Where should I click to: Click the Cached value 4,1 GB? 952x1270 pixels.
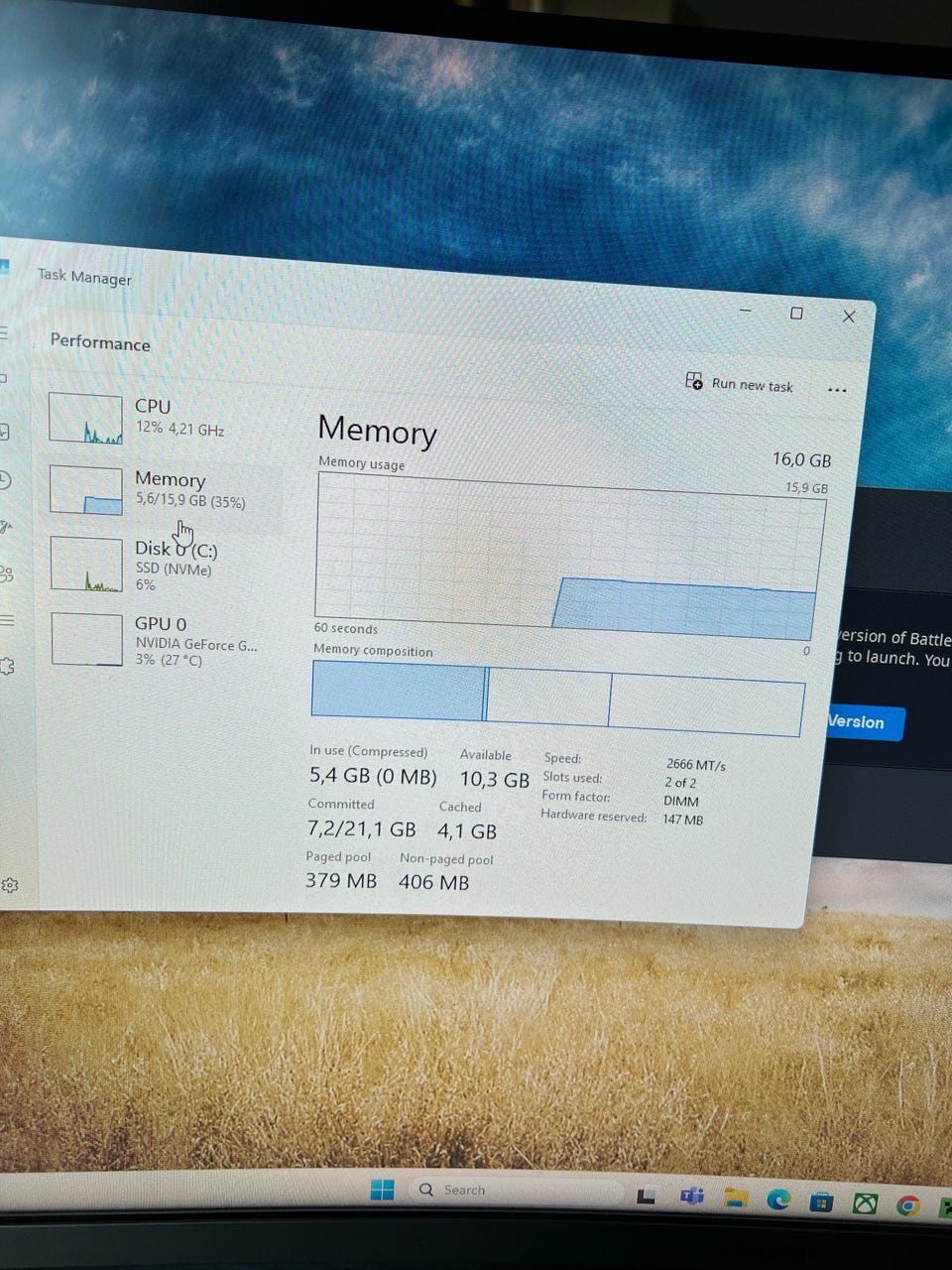(x=467, y=831)
